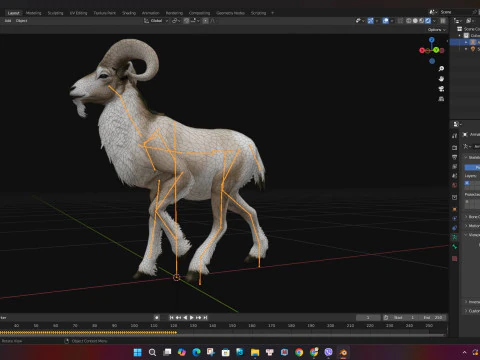Open the Compositing workspace tab
The width and height of the screenshot is (480, 360).
pyautogui.click(x=199, y=13)
